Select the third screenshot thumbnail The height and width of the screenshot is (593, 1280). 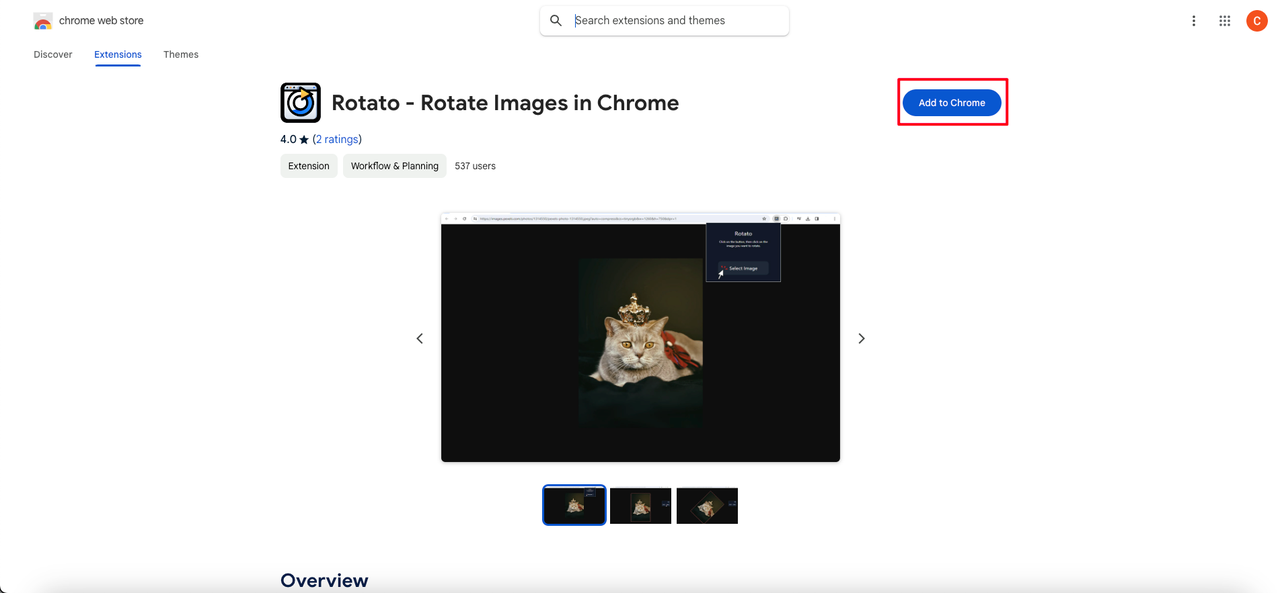pyautogui.click(x=707, y=506)
